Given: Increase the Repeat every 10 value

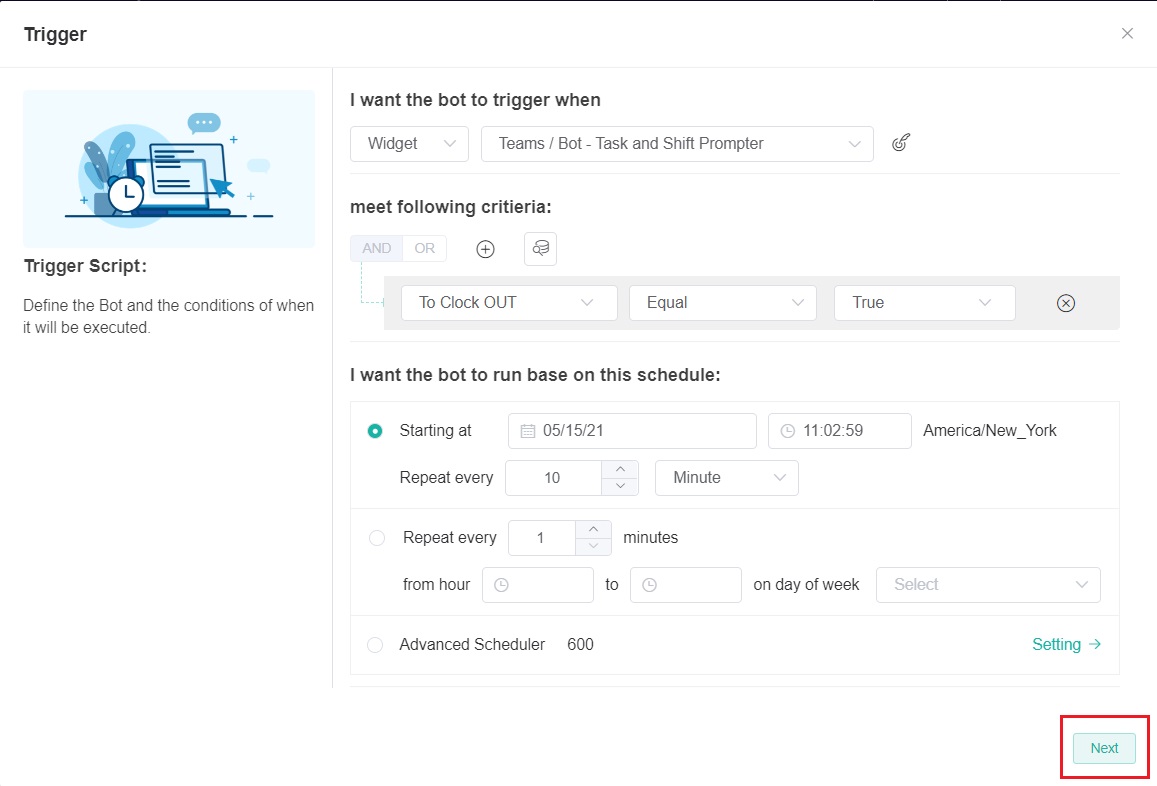Looking at the screenshot, I should (x=620, y=468).
